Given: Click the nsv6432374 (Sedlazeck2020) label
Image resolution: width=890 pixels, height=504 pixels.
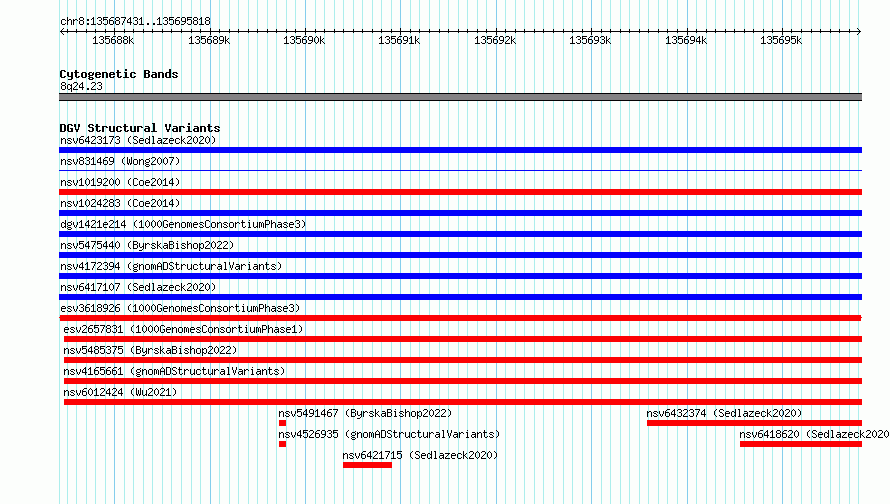Looking at the screenshot, I should 724,413.
